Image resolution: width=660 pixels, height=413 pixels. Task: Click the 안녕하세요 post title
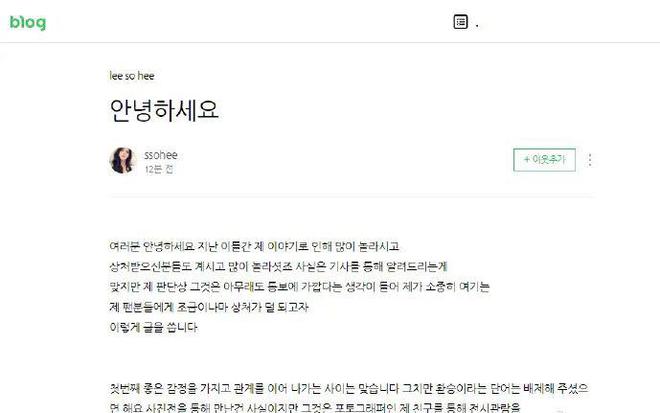(x=164, y=110)
